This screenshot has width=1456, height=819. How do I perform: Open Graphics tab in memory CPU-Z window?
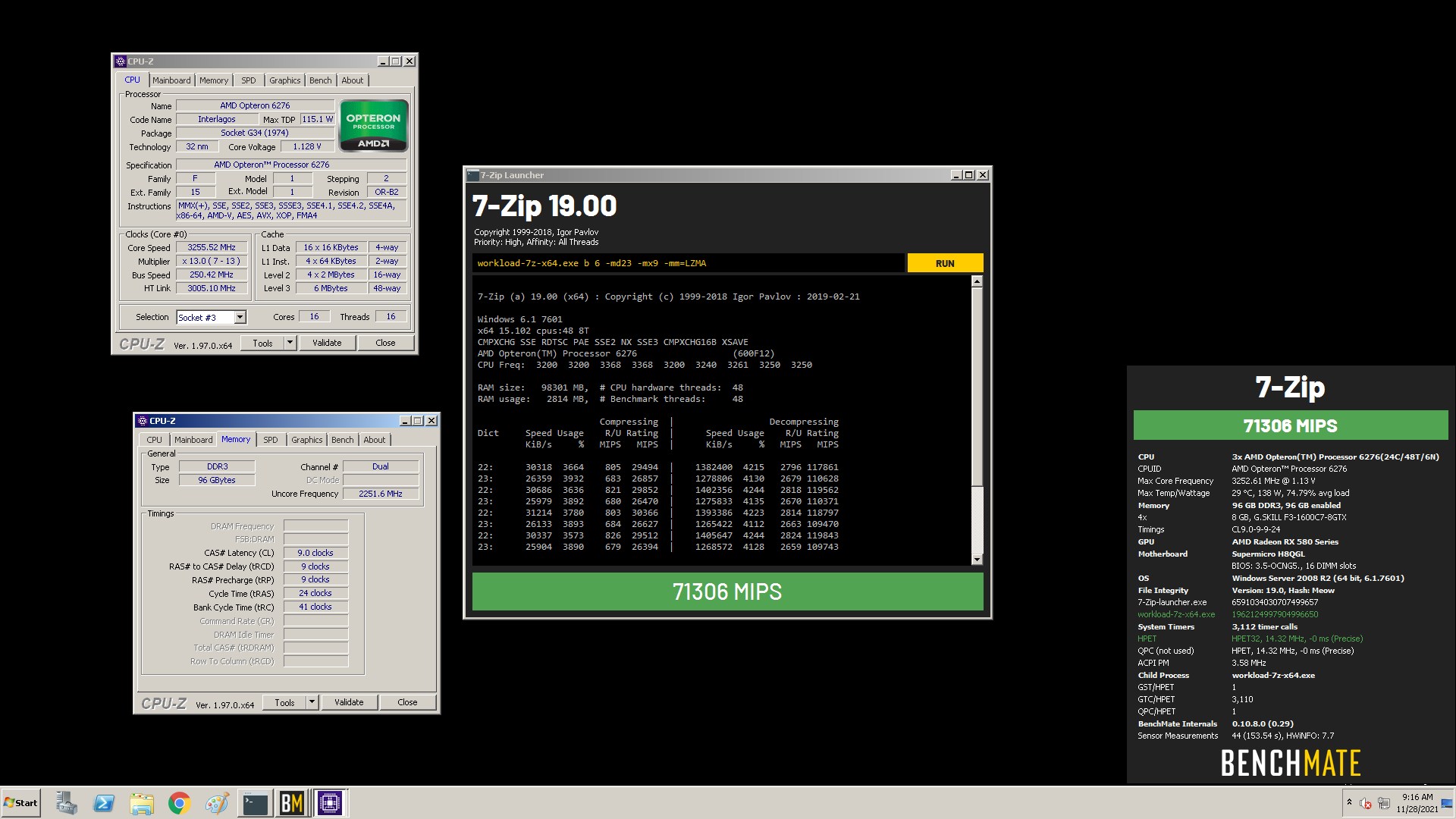[307, 440]
